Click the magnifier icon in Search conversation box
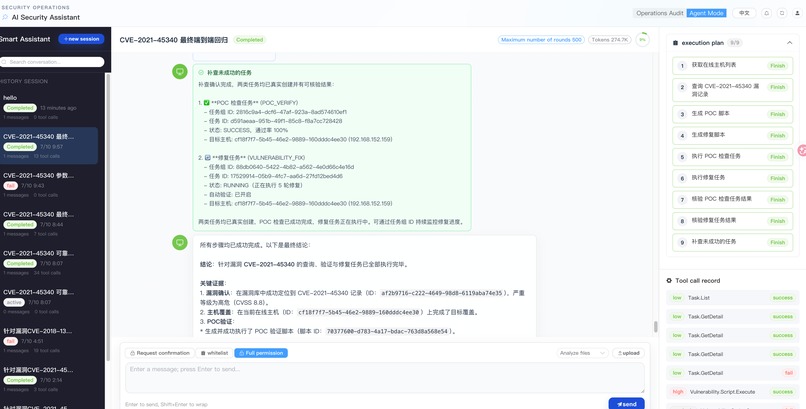The height and width of the screenshot is (409, 806). point(5,62)
